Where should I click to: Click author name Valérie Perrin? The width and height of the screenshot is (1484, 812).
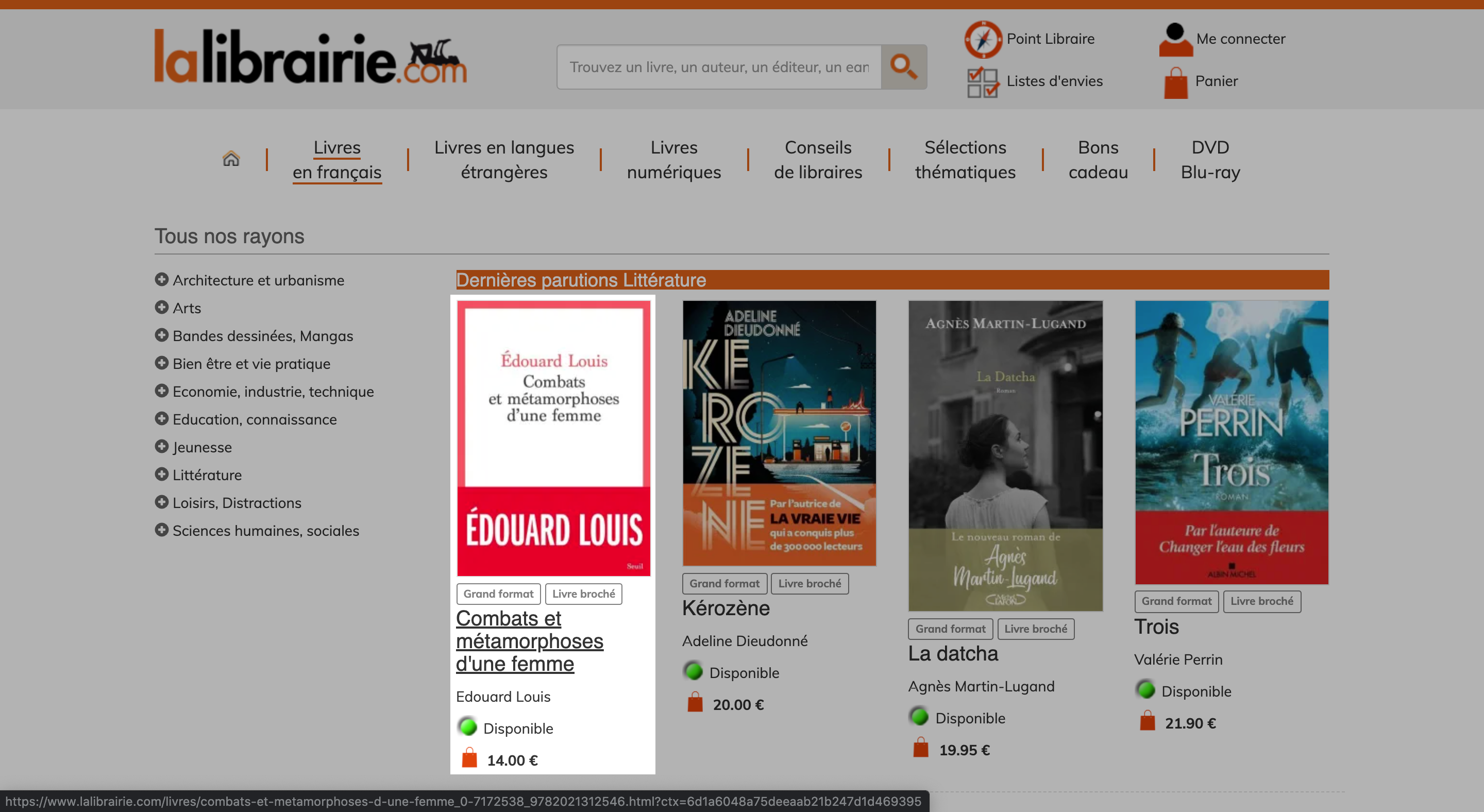point(1178,659)
